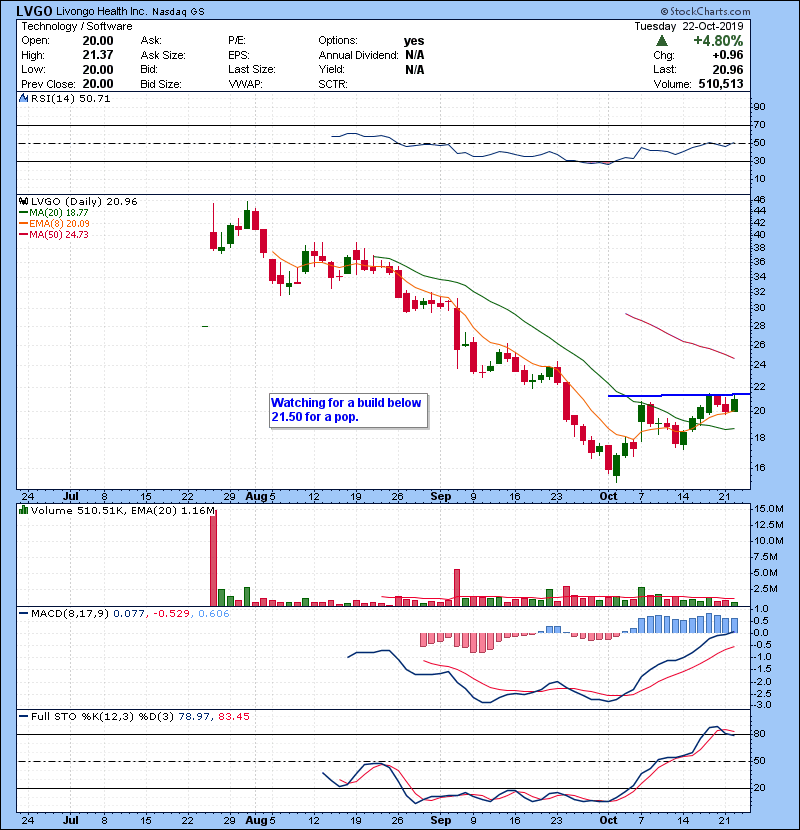800x830 pixels.
Task: Click the 'Watching for a build below 21.50' annotation
Action: coord(348,410)
